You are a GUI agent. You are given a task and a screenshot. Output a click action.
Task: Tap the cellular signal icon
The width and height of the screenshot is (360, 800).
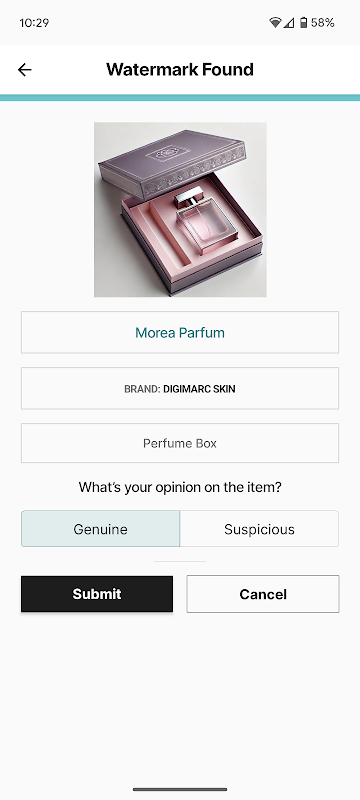[x=289, y=22]
